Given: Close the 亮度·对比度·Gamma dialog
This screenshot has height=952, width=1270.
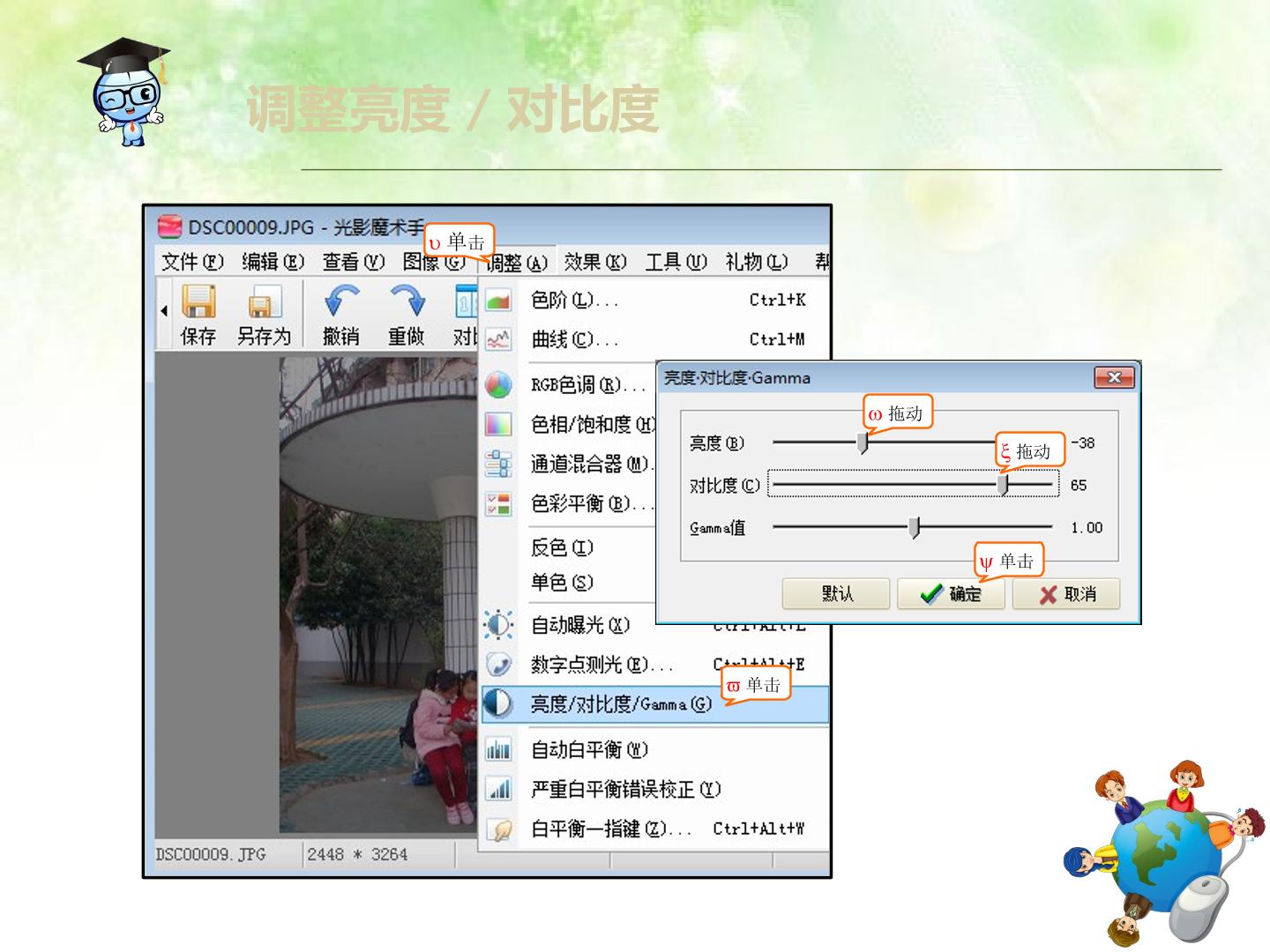Looking at the screenshot, I should [1115, 377].
